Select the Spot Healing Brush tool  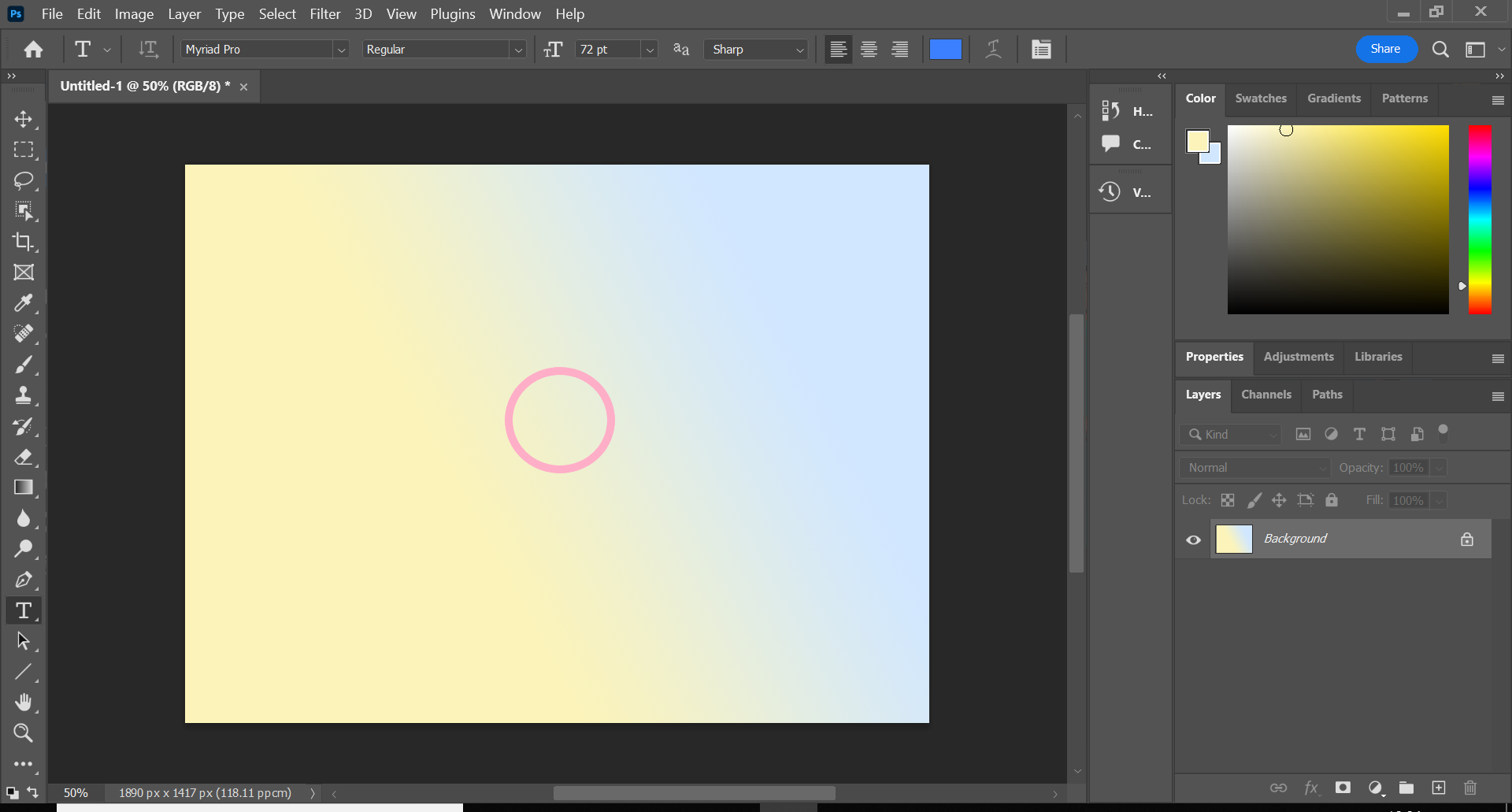tap(24, 334)
